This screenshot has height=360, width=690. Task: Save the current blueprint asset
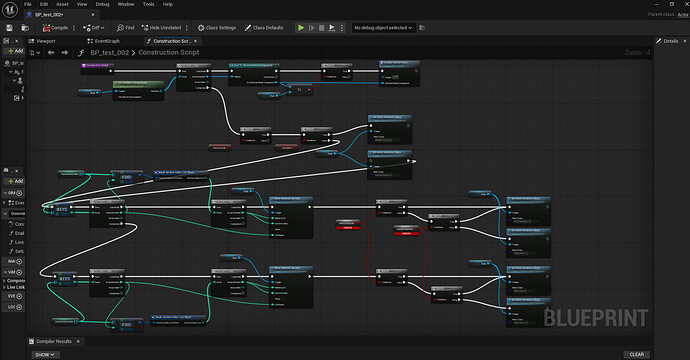tap(9, 28)
